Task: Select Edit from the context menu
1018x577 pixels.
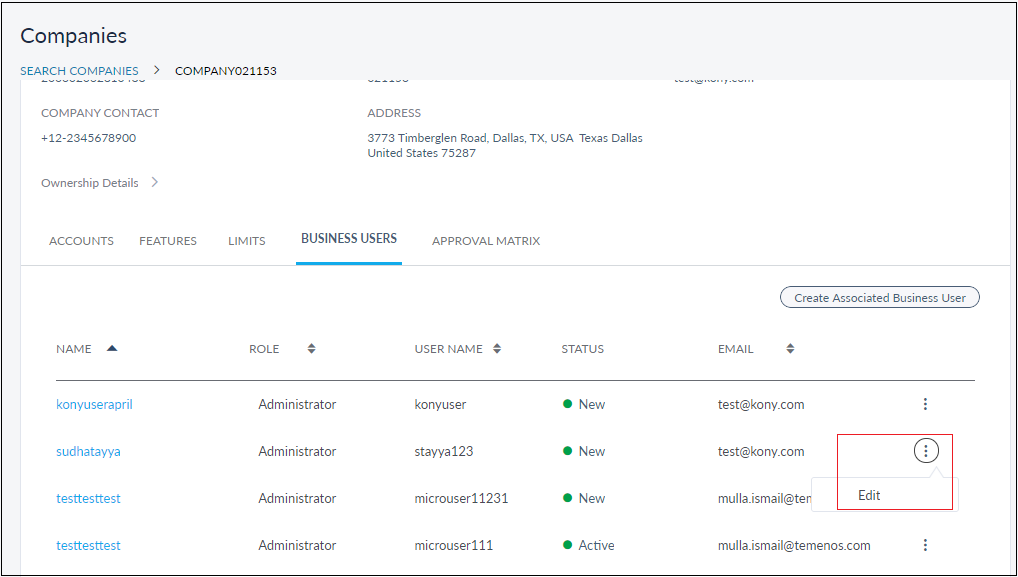Action: point(869,495)
